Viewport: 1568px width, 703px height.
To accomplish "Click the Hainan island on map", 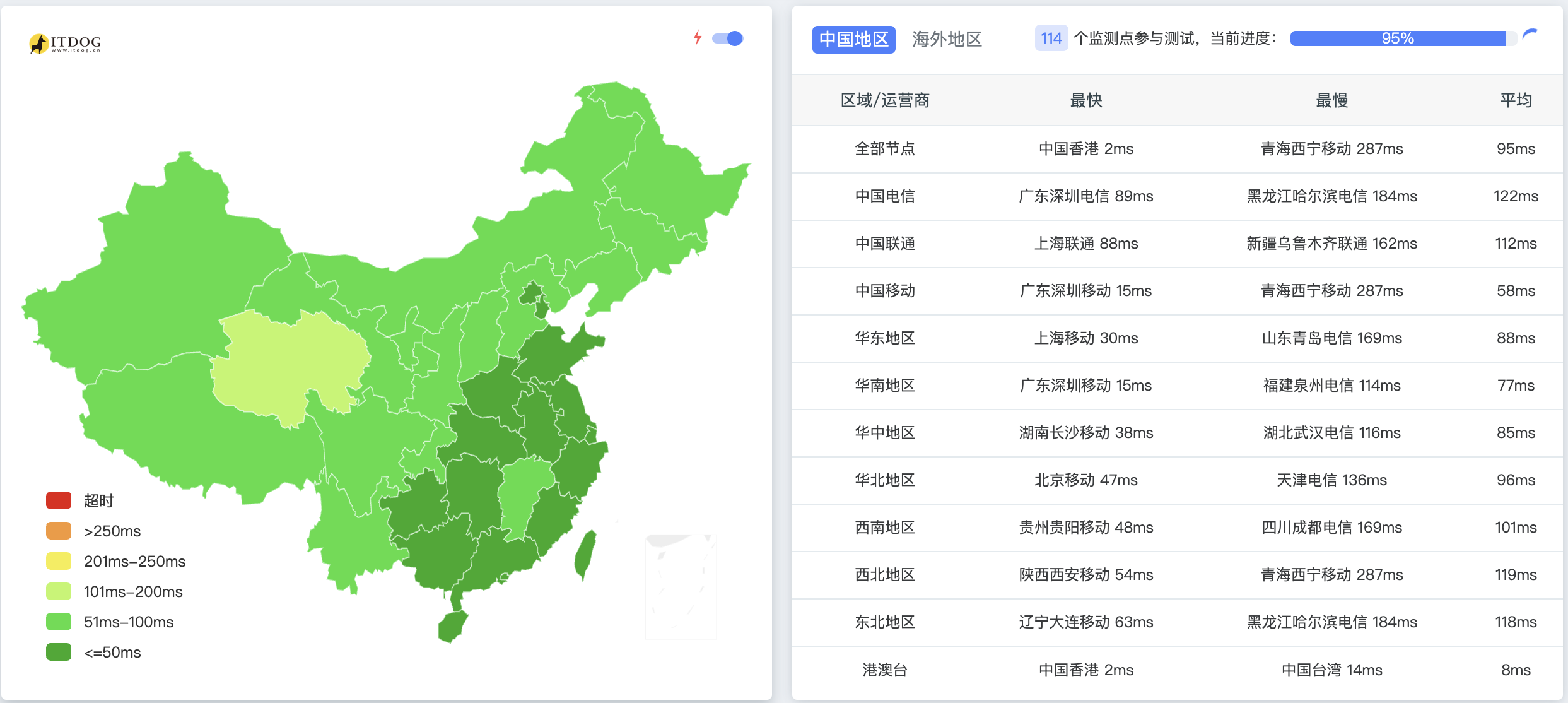I will point(452,626).
